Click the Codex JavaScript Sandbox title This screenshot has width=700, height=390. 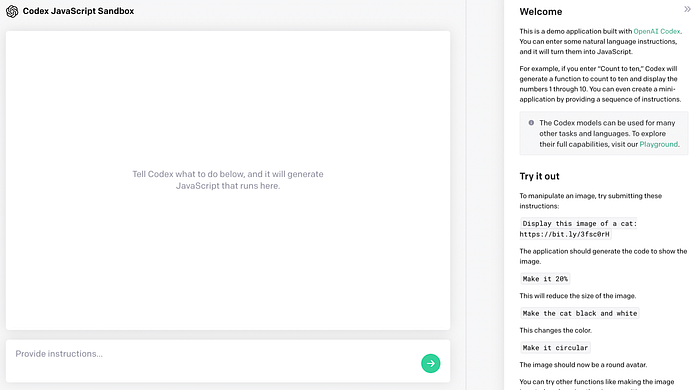(x=78, y=11)
